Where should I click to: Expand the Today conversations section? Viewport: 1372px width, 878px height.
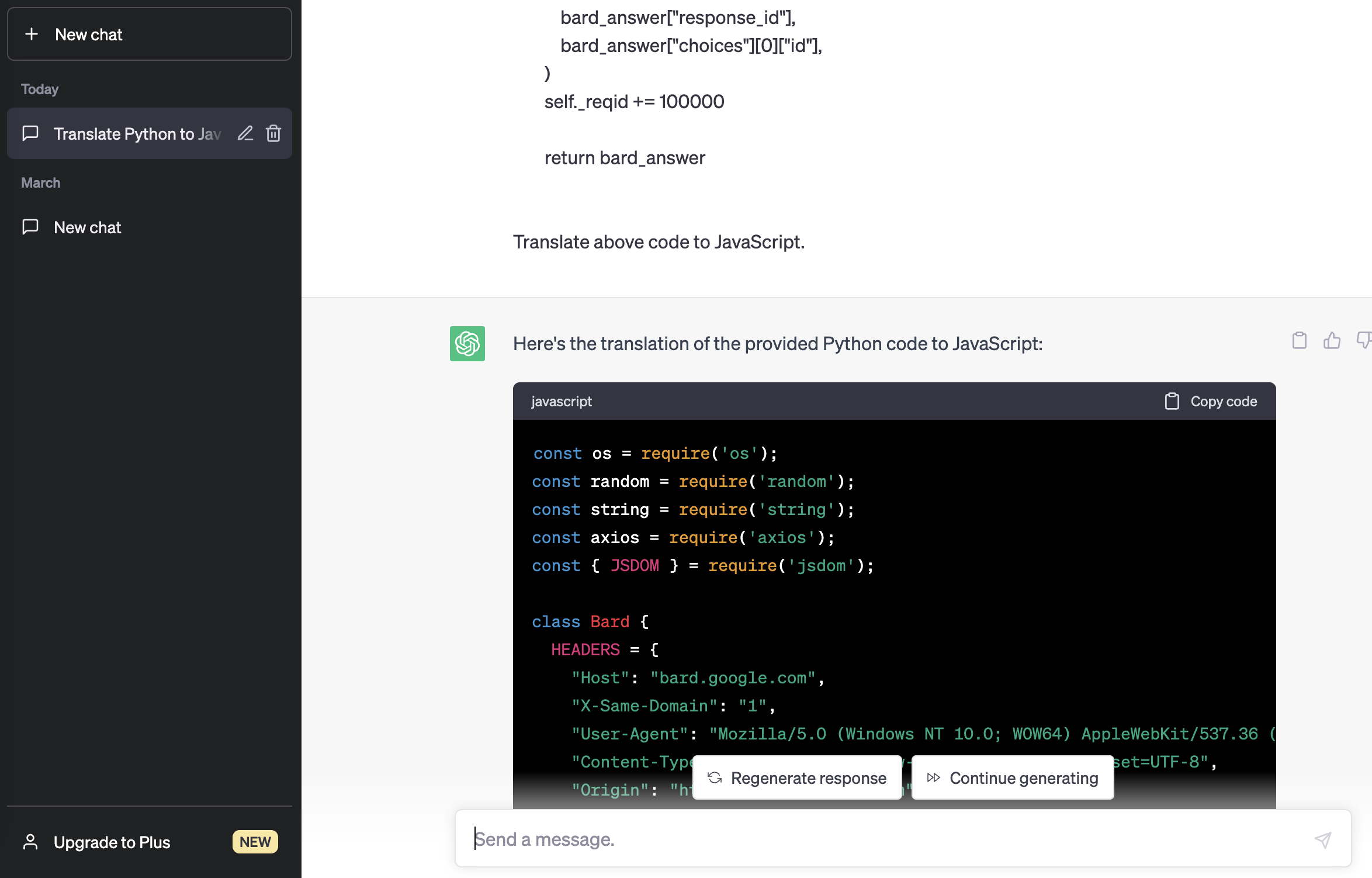click(39, 90)
